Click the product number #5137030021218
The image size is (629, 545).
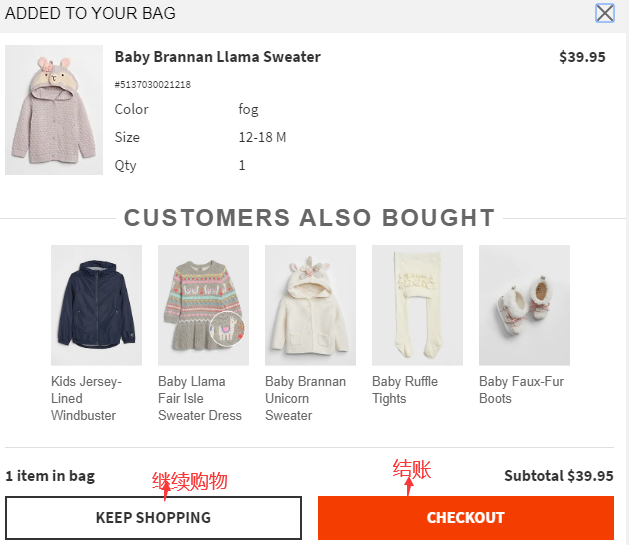click(152, 85)
